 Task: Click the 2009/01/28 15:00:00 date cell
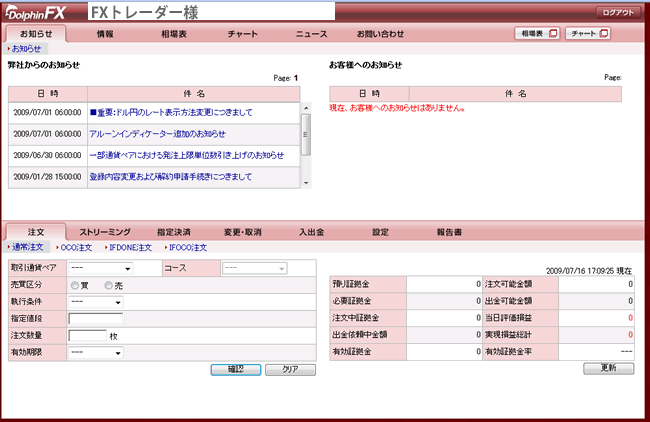pyautogui.click(x=47, y=177)
